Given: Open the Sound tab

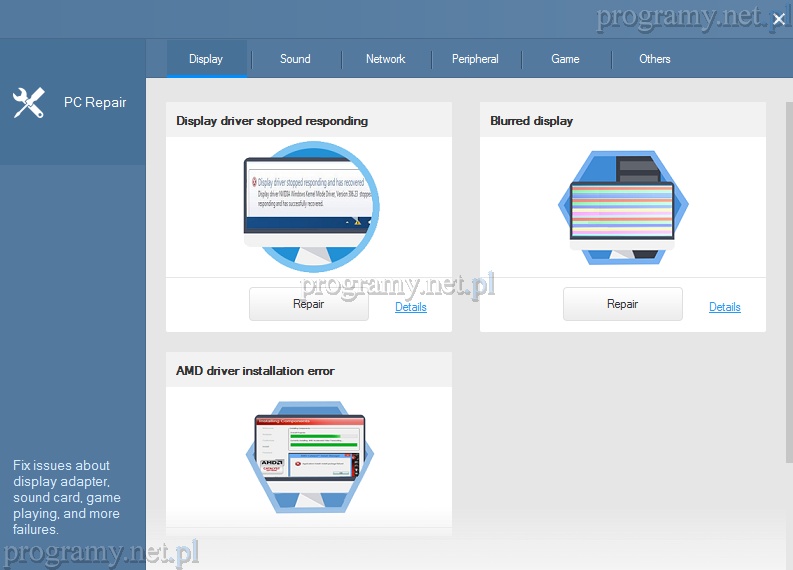Looking at the screenshot, I should [295, 59].
